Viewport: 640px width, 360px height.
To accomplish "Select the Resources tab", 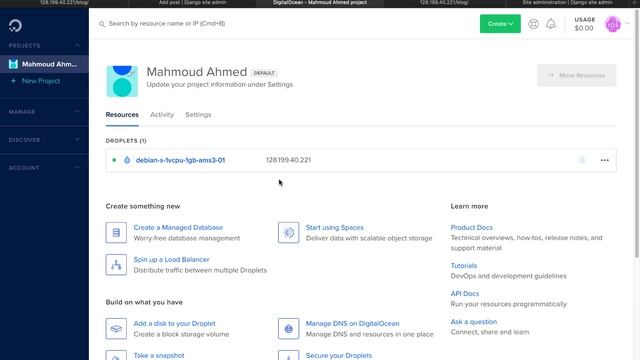I will tap(122, 115).
